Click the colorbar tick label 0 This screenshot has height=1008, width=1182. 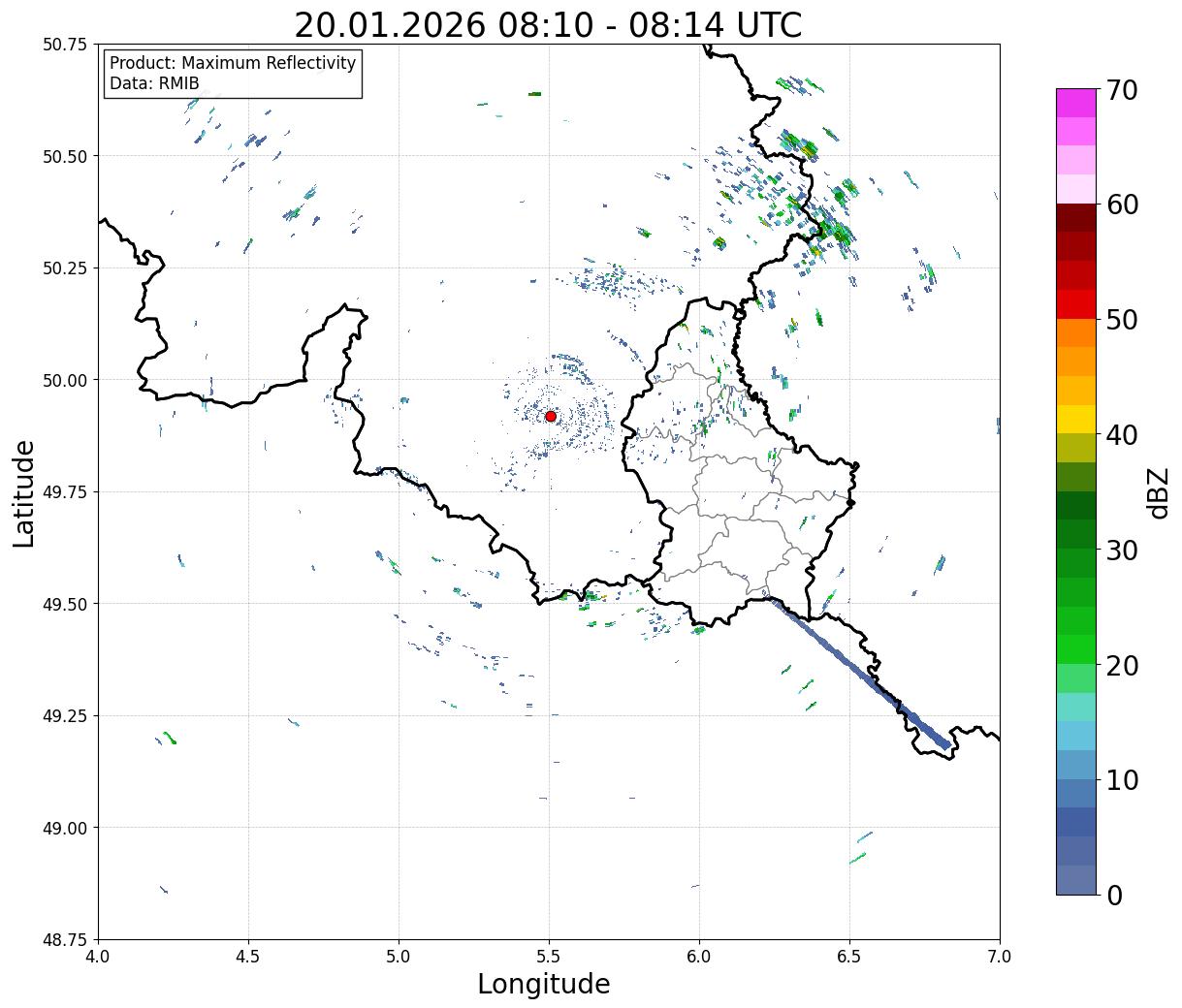click(1114, 896)
